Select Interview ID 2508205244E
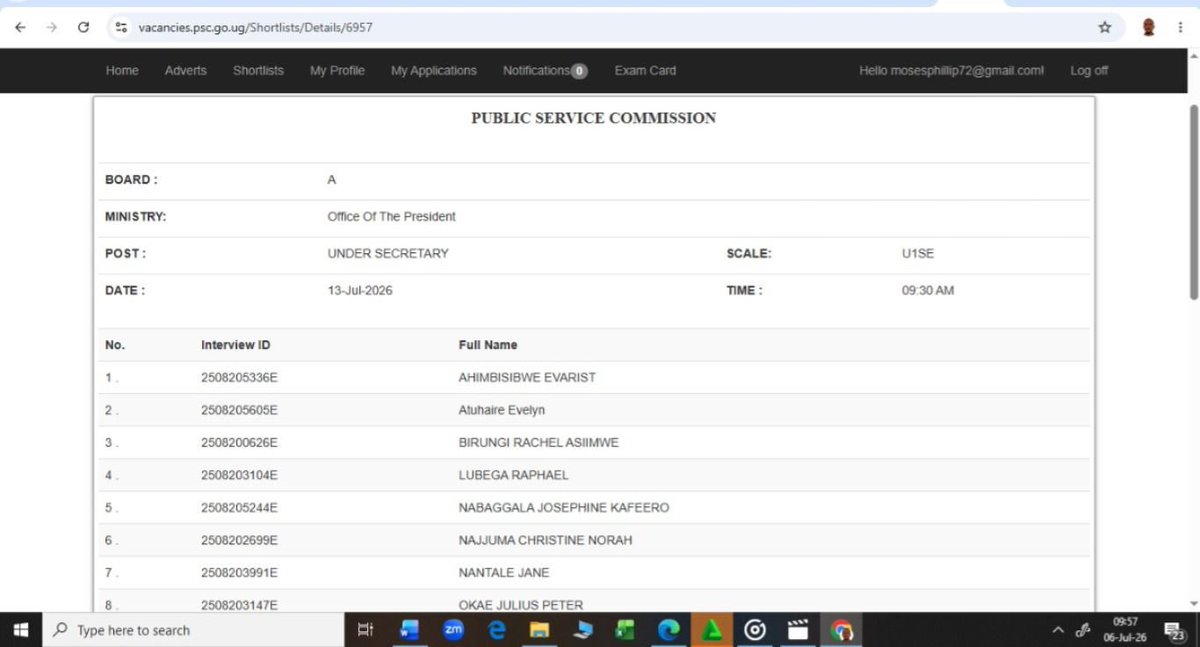The width and height of the screenshot is (1200, 647). point(239,508)
